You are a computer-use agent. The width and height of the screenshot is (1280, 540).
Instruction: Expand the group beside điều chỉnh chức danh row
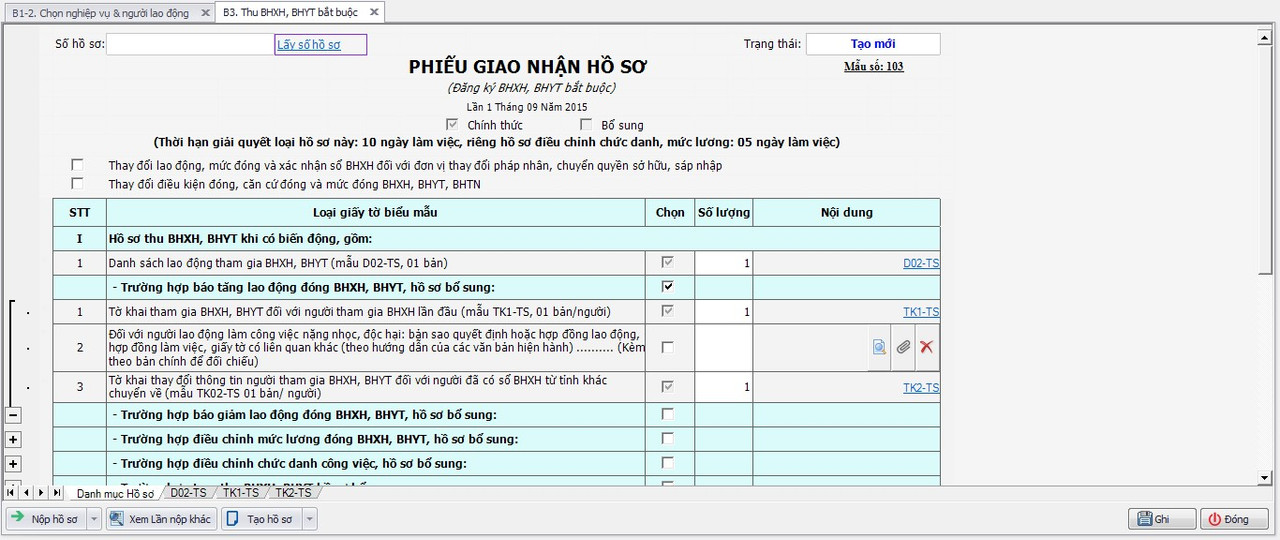pyautogui.click(x=13, y=464)
